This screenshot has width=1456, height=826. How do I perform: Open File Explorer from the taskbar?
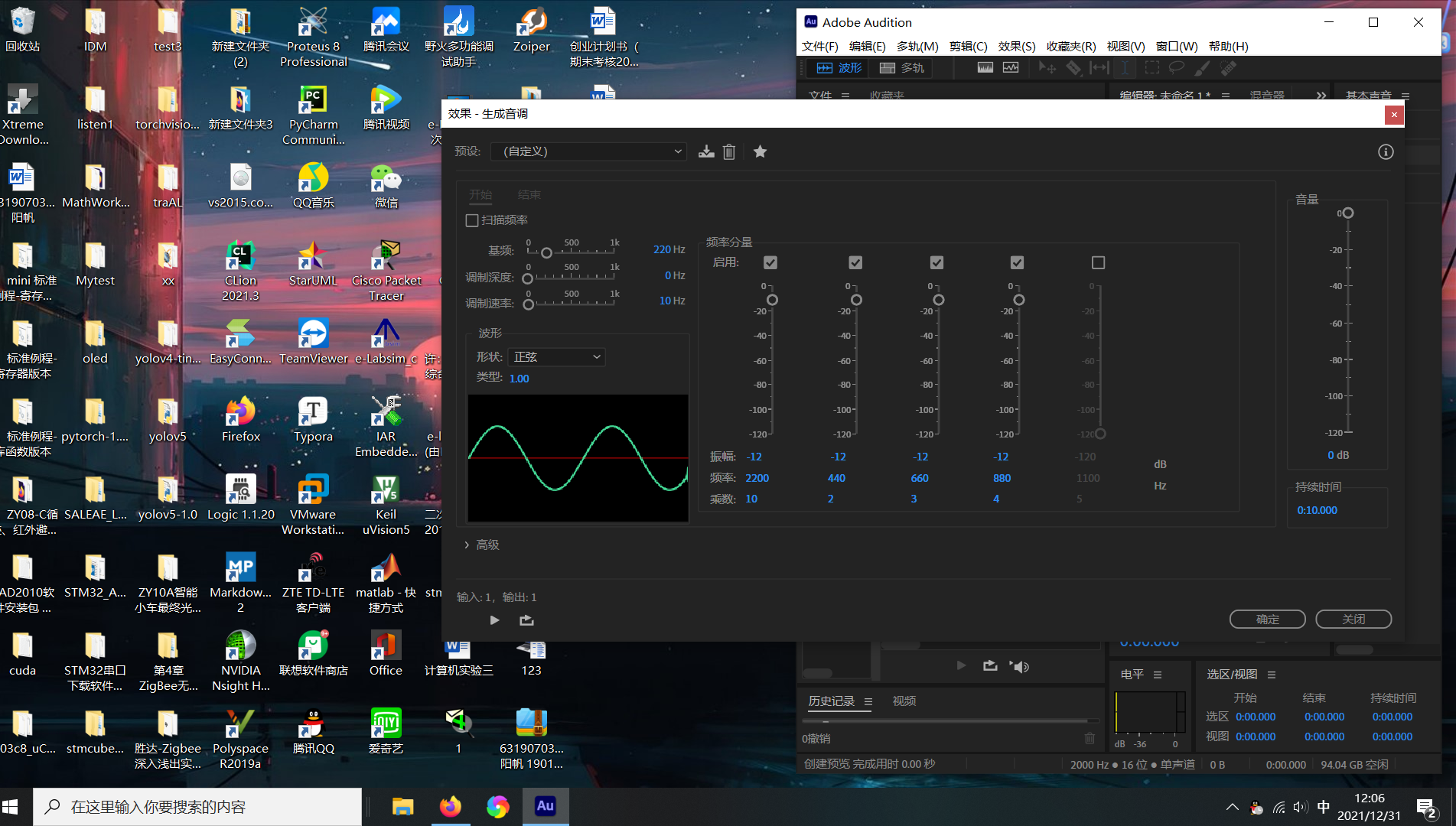tap(403, 806)
